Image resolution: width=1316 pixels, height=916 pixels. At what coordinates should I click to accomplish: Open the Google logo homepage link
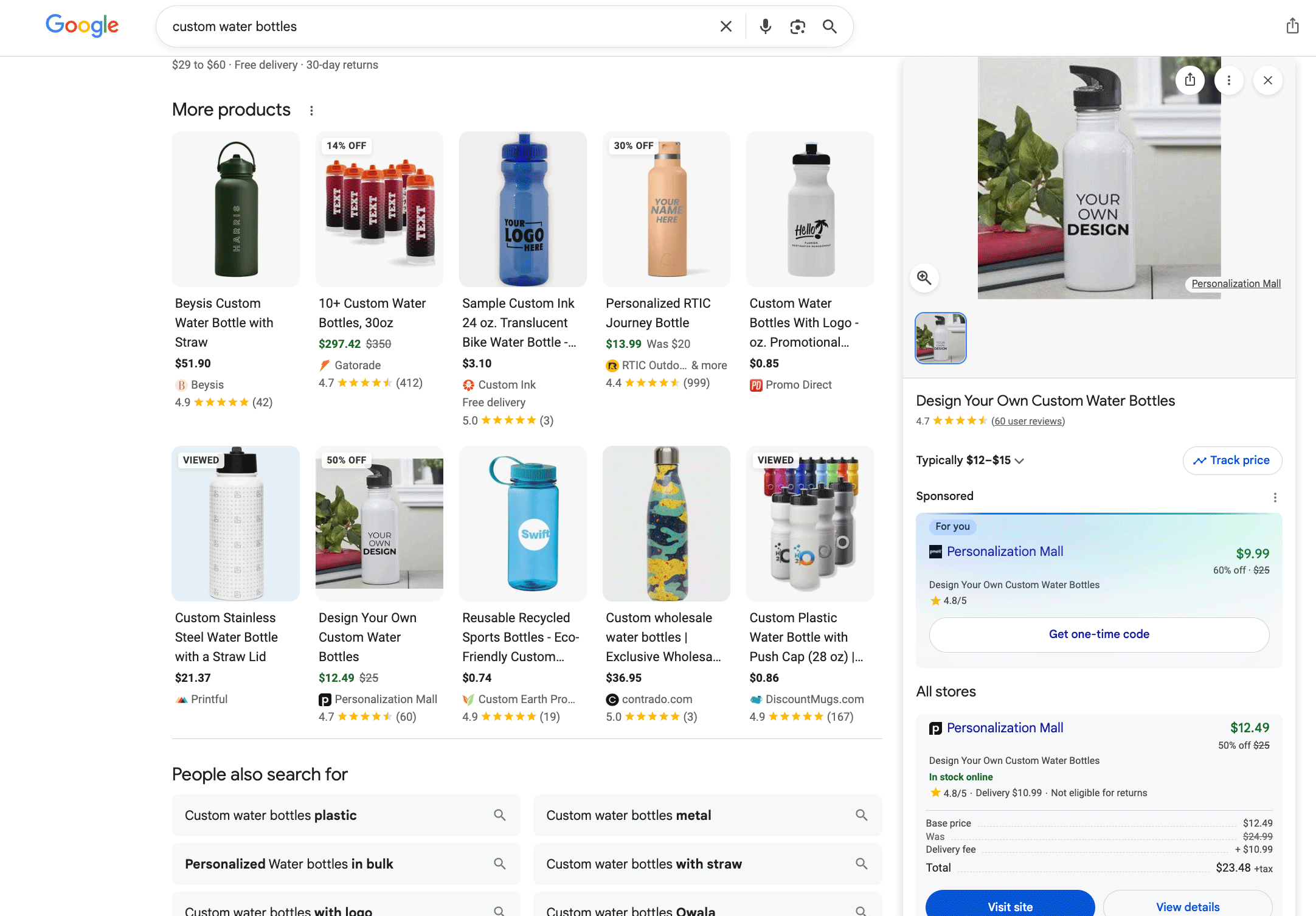[x=82, y=26]
